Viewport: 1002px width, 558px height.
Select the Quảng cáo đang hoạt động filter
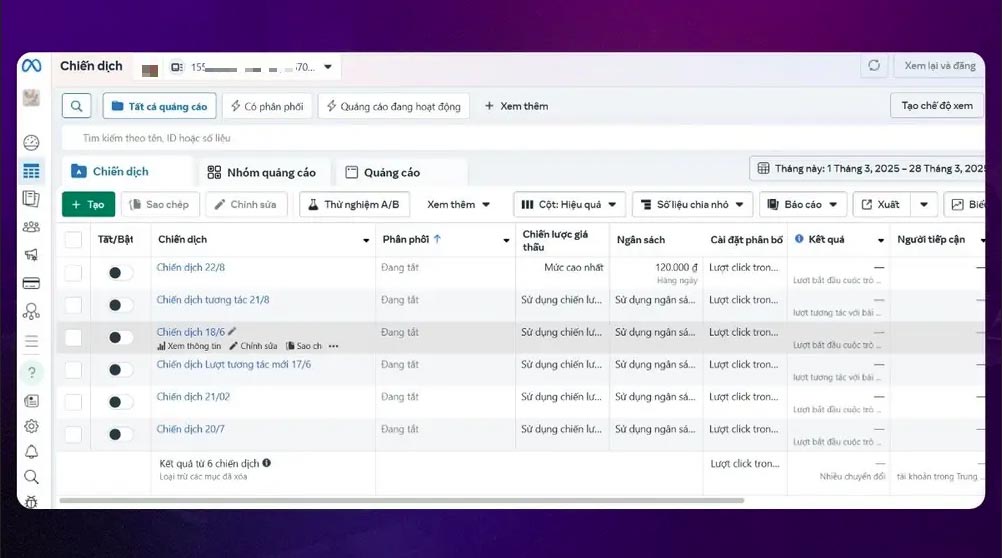click(x=394, y=106)
